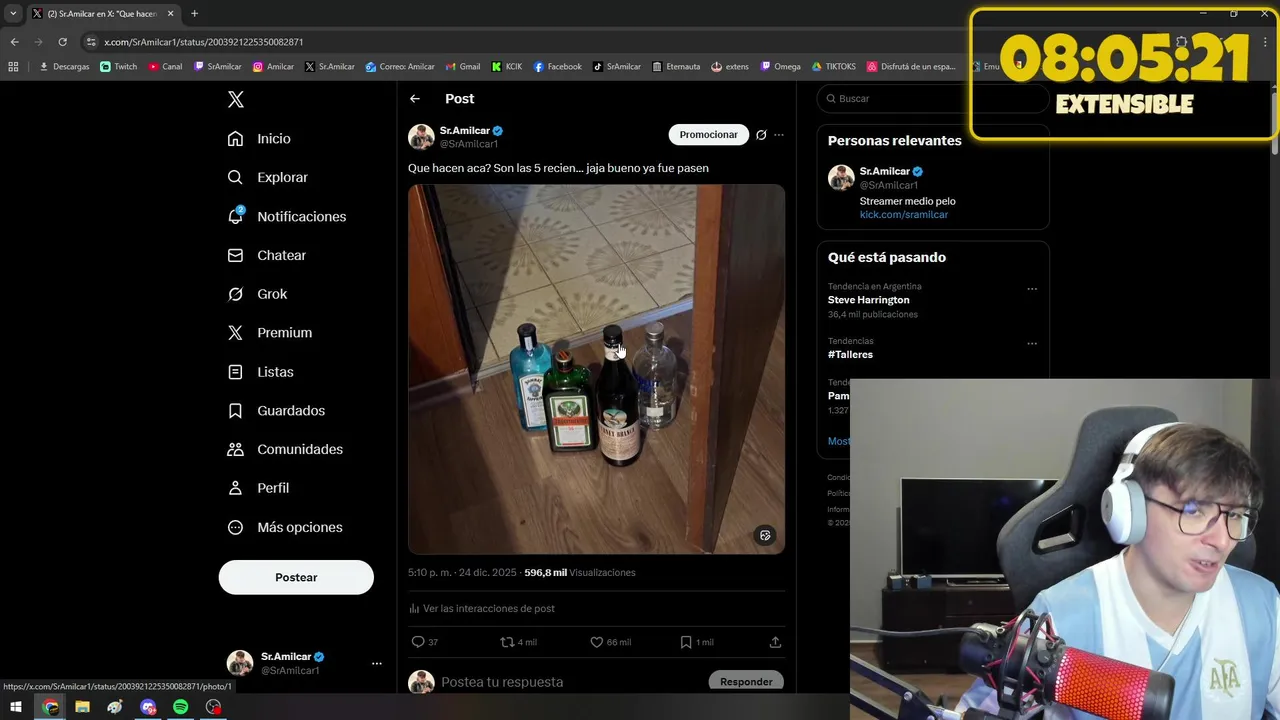
Task: Like the post via heart icon
Action: click(596, 642)
